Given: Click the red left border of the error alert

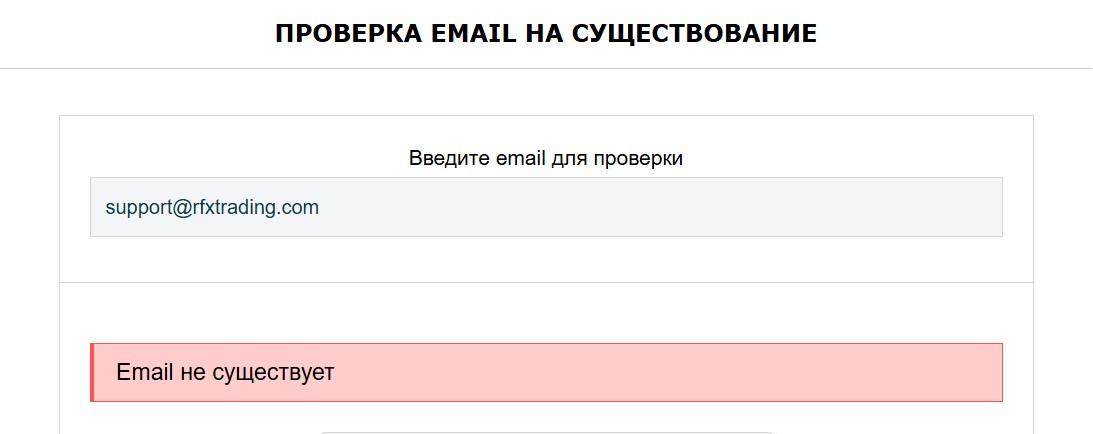Looking at the screenshot, I should click(92, 373).
